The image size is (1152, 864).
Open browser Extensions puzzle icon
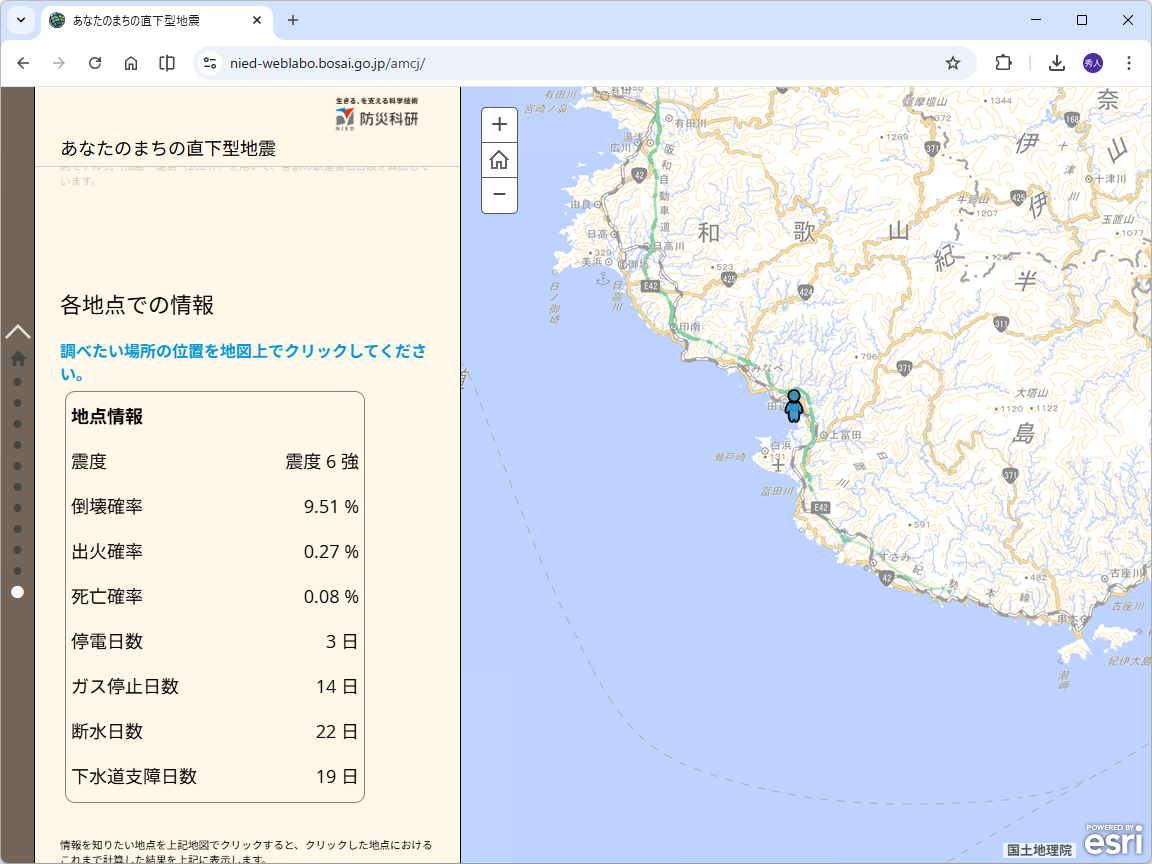pos(1003,62)
